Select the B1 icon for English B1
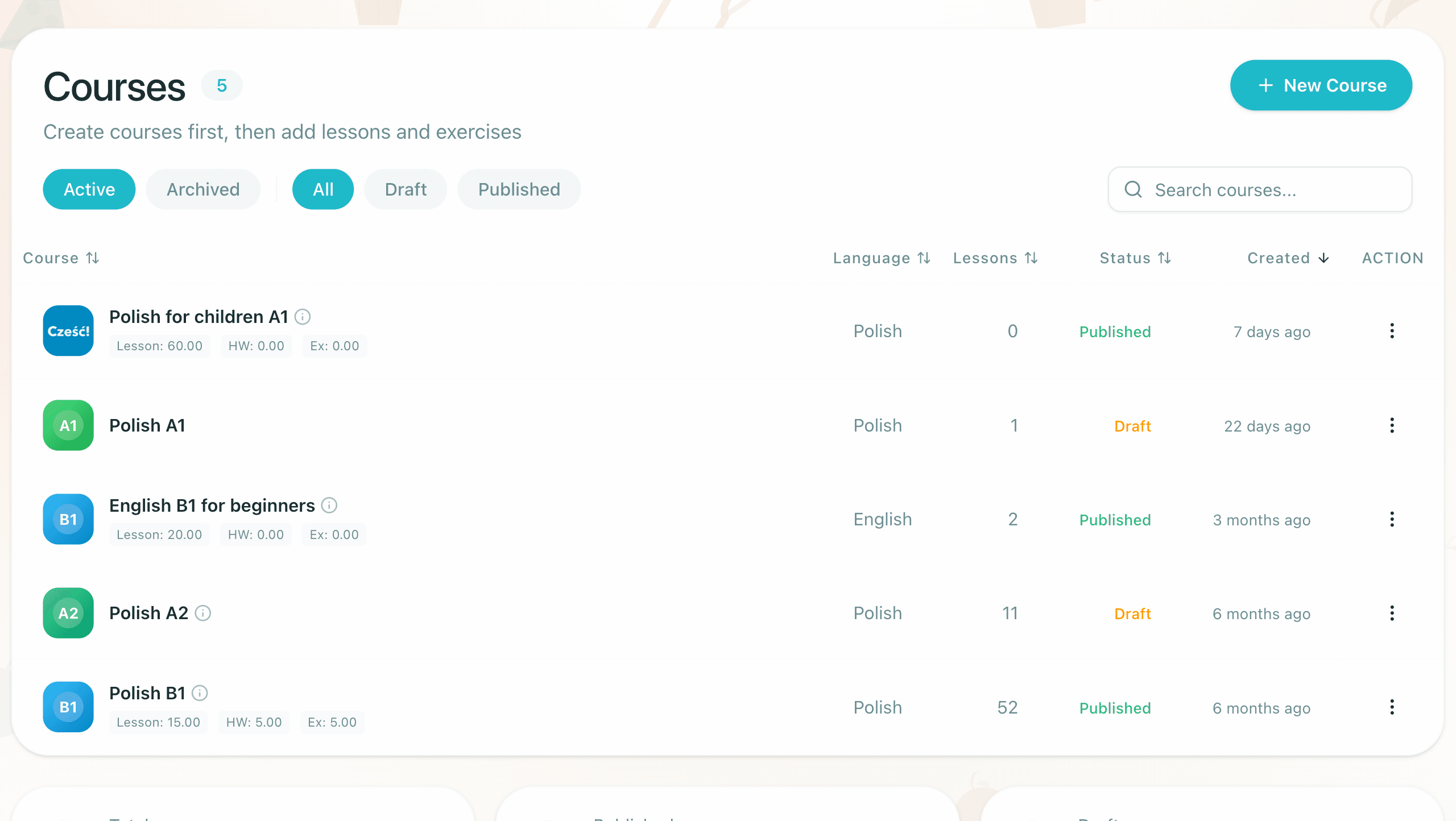This screenshot has height=821, width=1456. pos(68,519)
